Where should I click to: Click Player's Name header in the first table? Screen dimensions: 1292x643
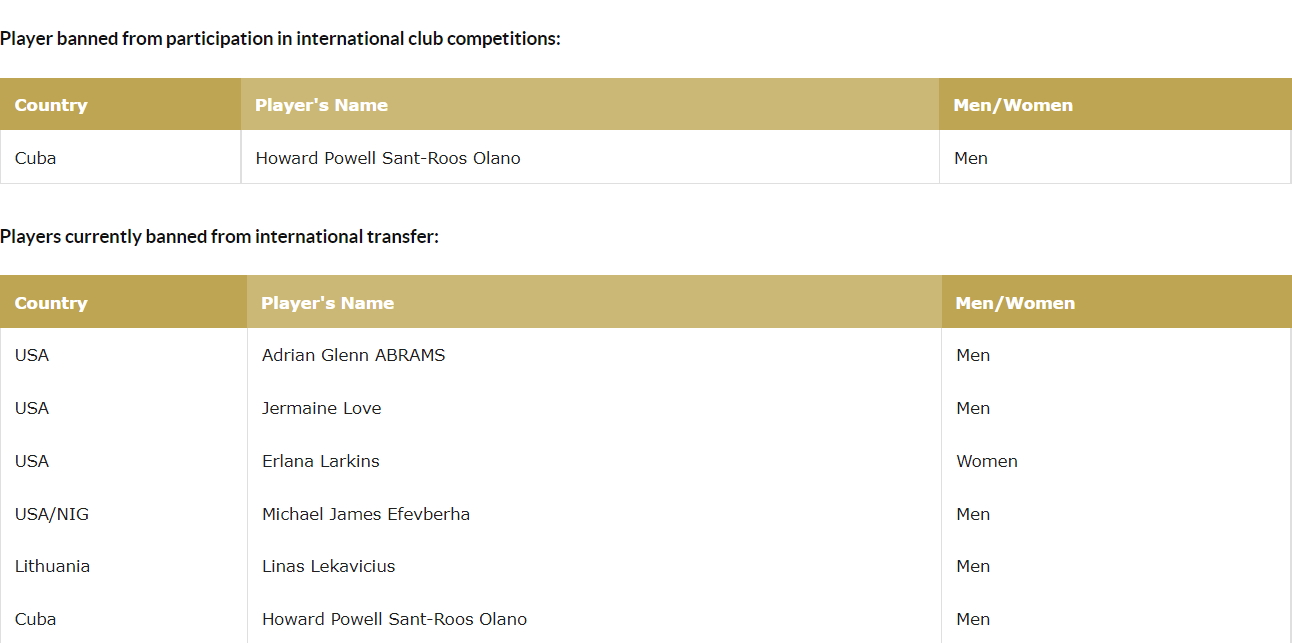[x=321, y=105]
